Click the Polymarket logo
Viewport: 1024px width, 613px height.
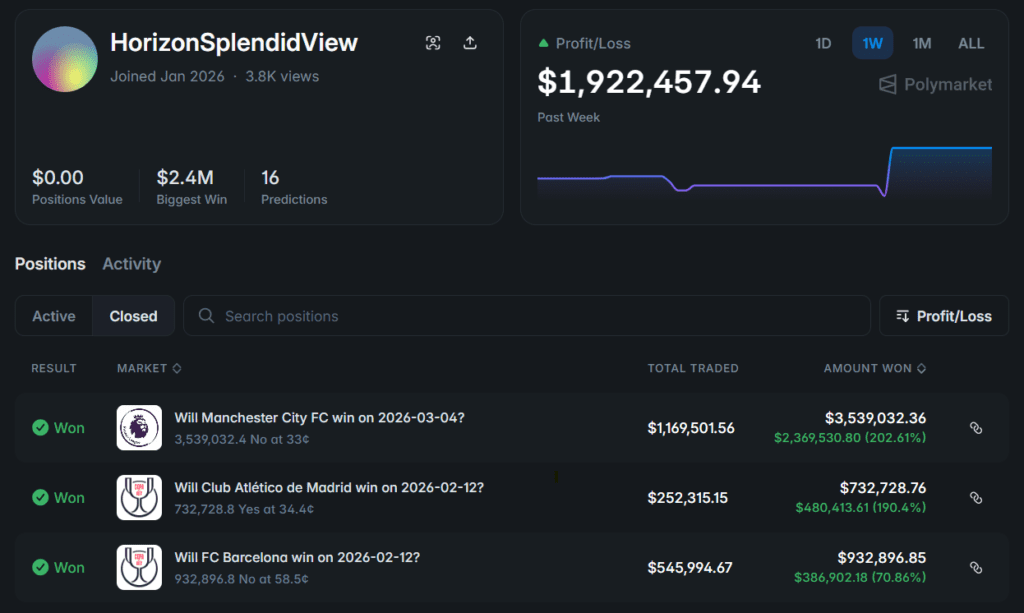936,85
